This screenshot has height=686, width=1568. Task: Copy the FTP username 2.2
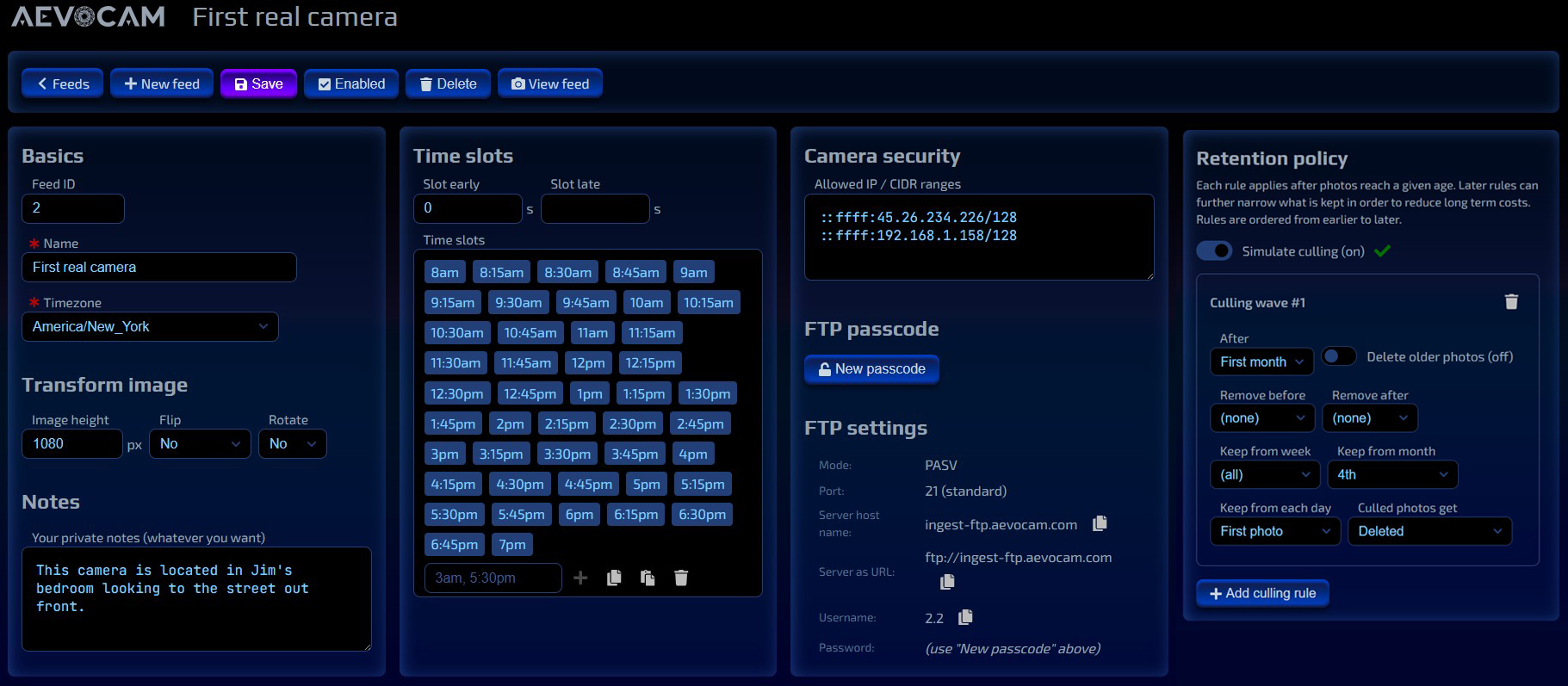[965, 616]
